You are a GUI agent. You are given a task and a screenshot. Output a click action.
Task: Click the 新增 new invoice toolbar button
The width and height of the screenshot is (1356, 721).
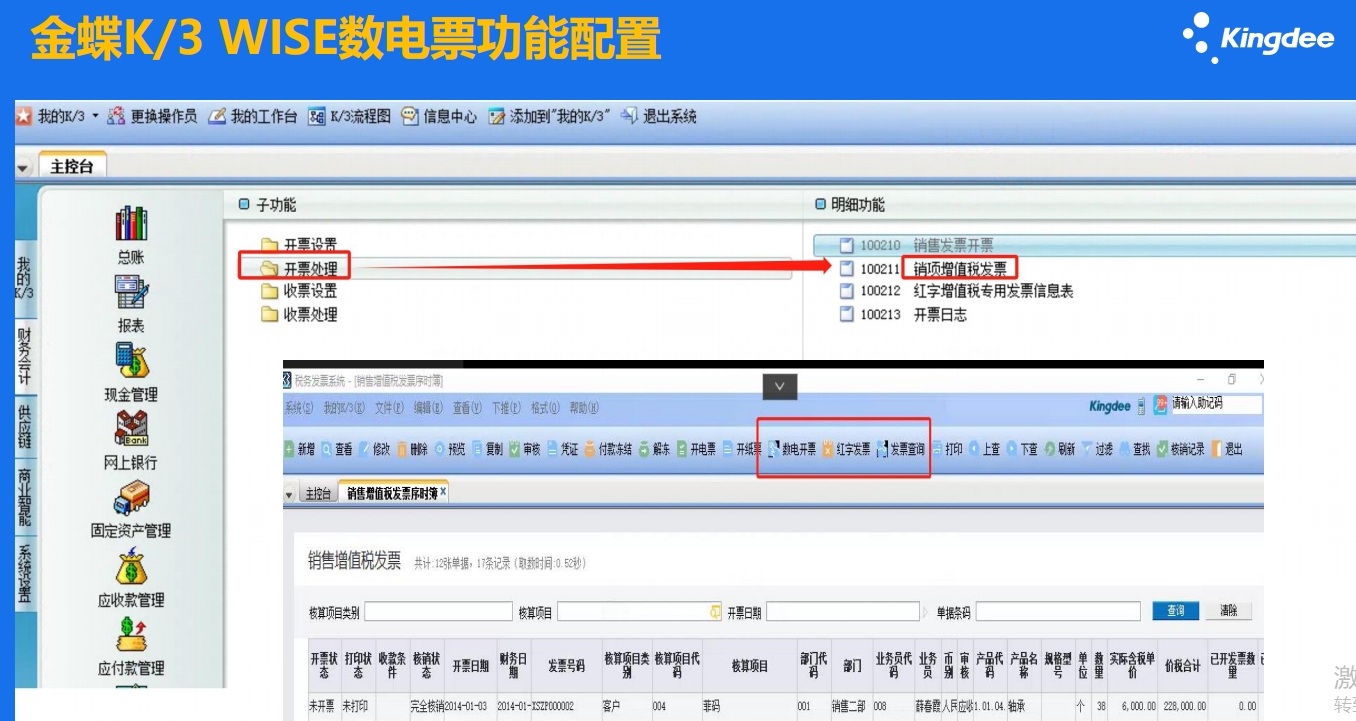click(300, 450)
